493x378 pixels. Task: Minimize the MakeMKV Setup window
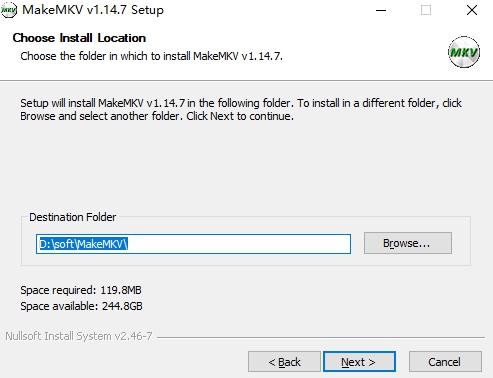point(381,10)
